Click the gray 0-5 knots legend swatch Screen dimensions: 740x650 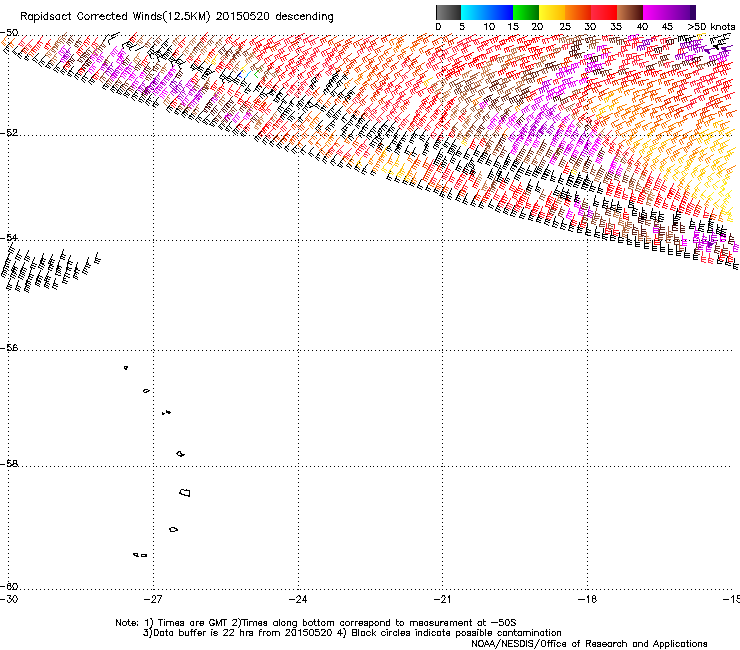(x=448, y=12)
